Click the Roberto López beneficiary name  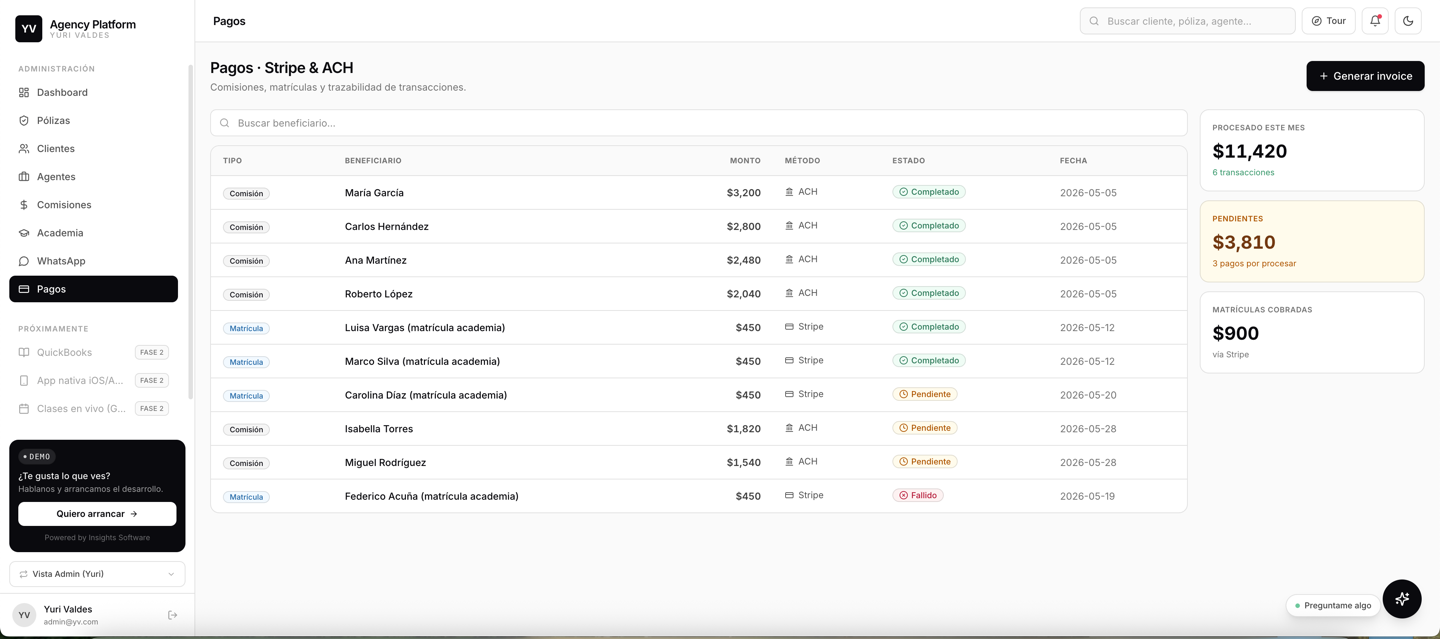(379, 294)
